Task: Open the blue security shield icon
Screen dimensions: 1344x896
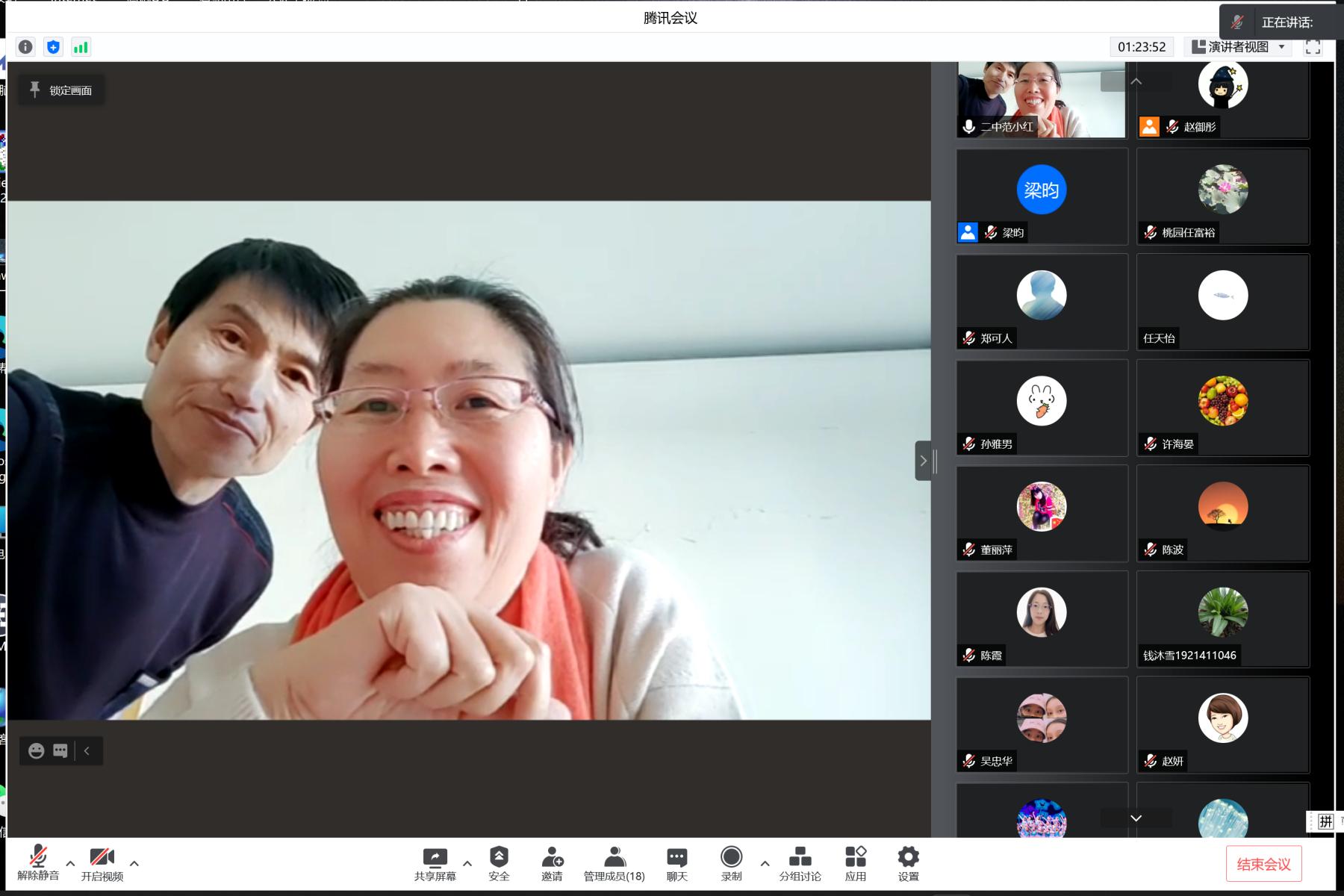Action: click(53, 47)
